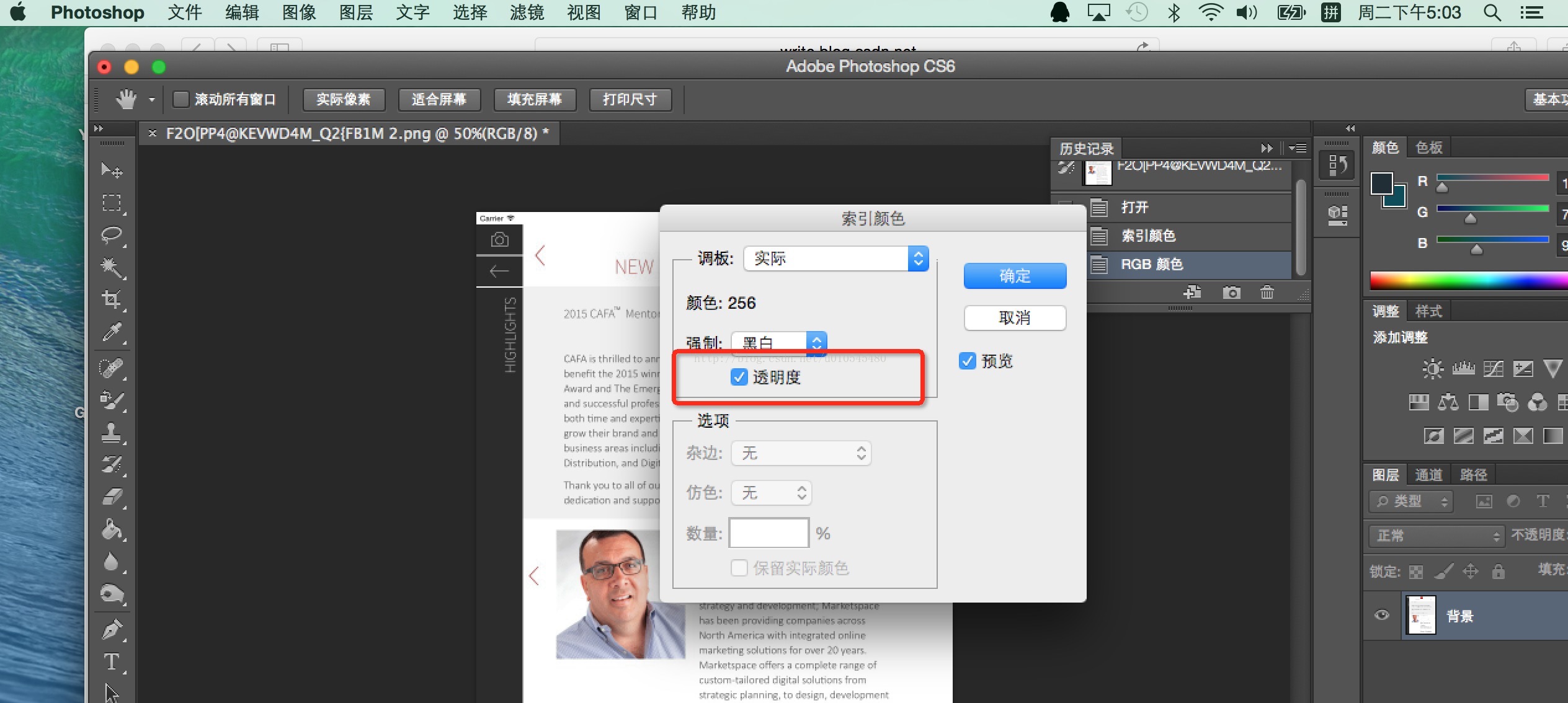Viewport: 1568px width, 703px height.
Task: Lock image pixels brush icon
Action: tap(1443, 571)
